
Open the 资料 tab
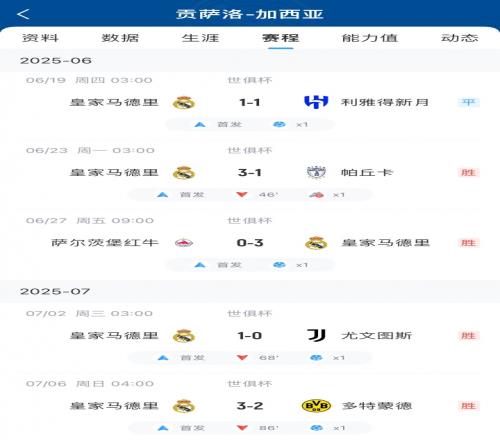[x=40, y=38]
